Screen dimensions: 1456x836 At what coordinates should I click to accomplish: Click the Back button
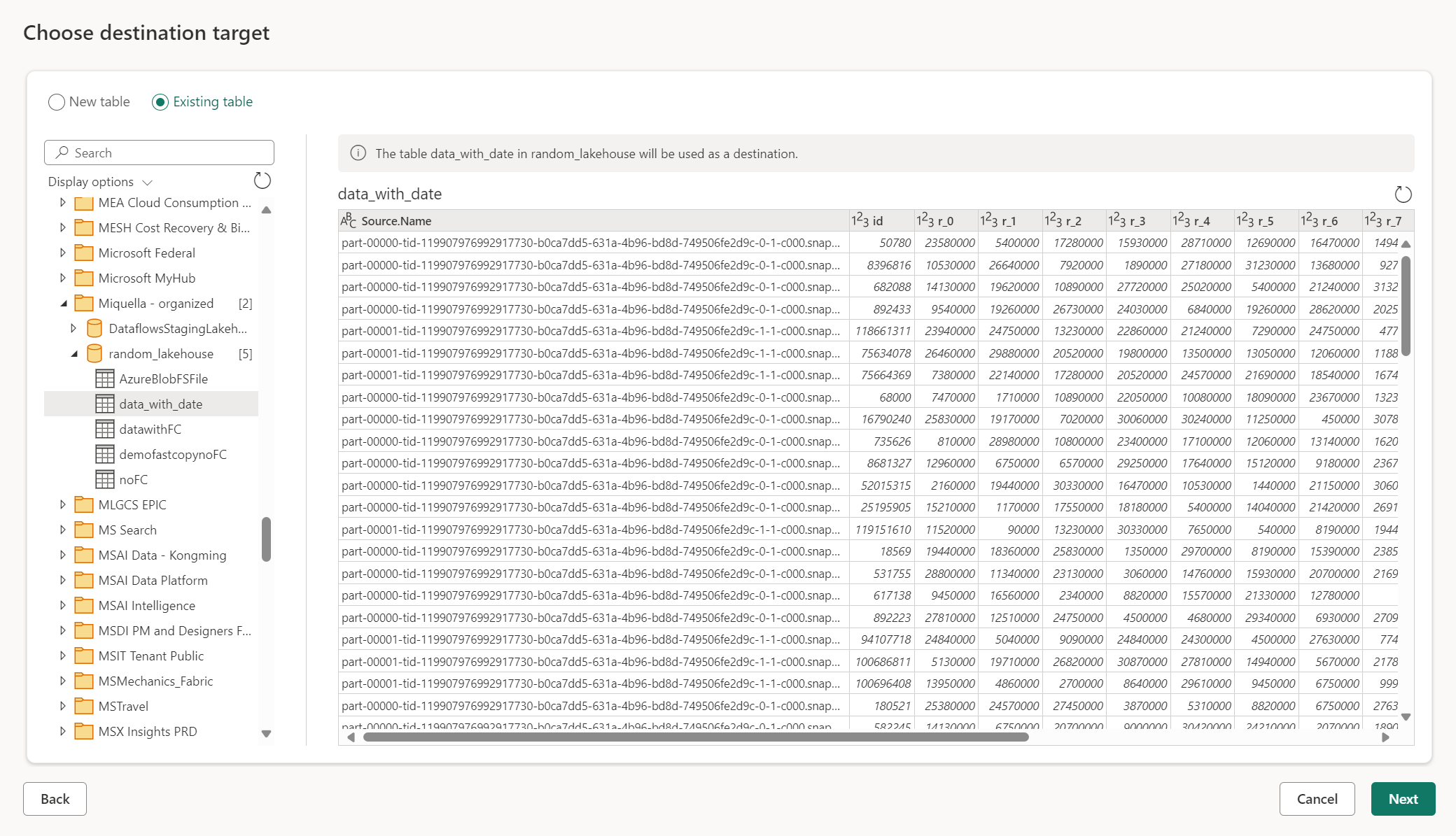coord(55,798)
